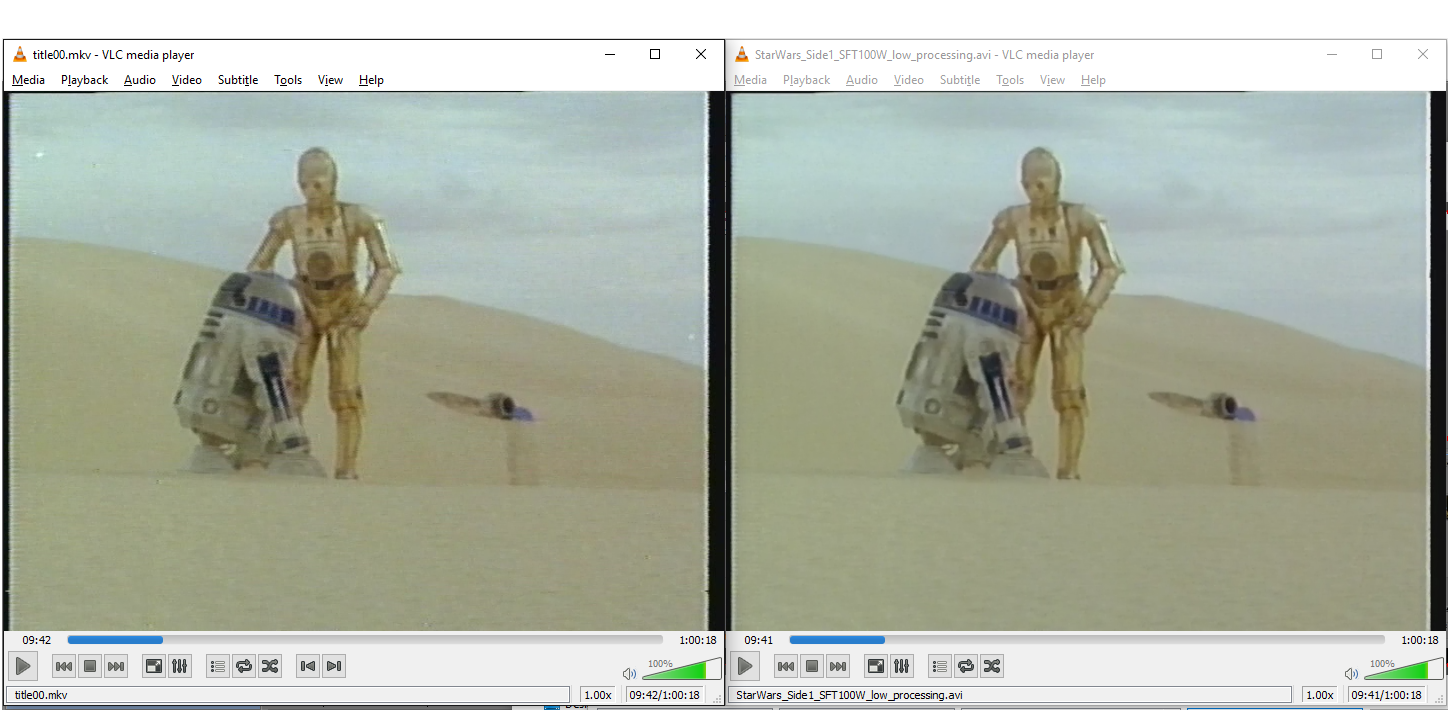Go to previous media in title00.mkv window
The width and height of the screenshot is (1448, 710).
tap(64, 666)
